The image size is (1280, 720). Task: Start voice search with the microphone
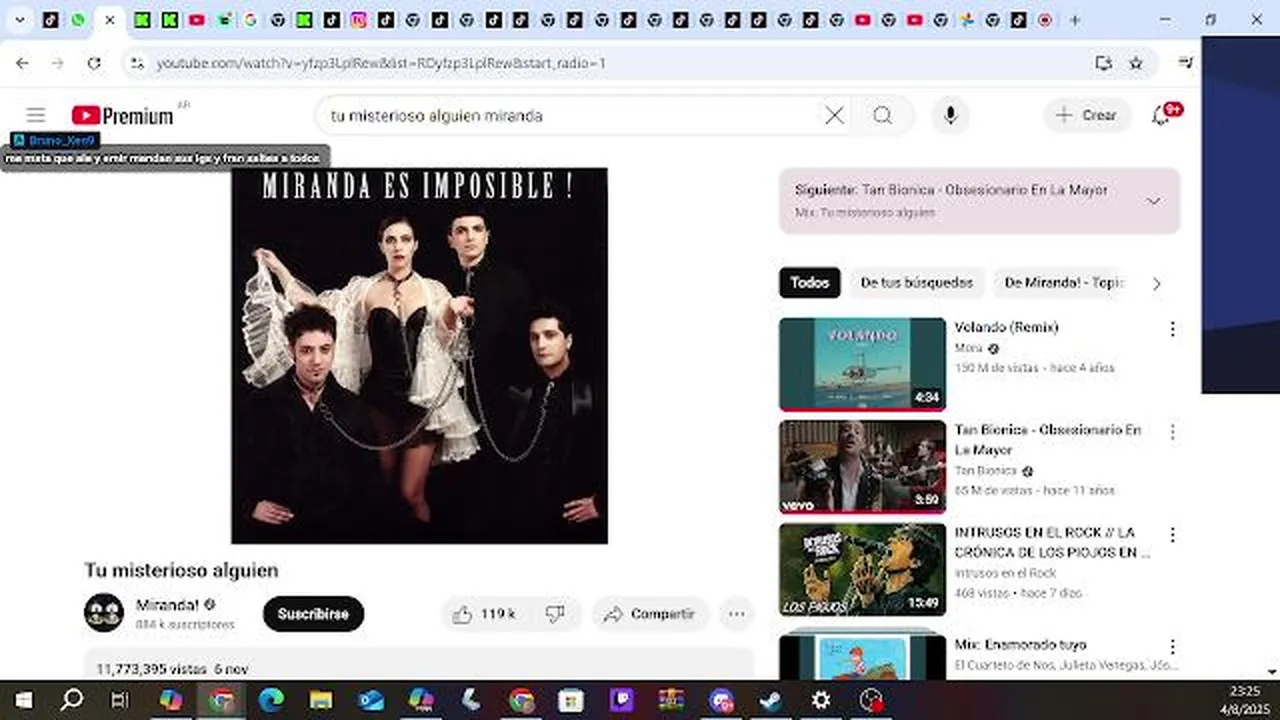click(950, 115)
